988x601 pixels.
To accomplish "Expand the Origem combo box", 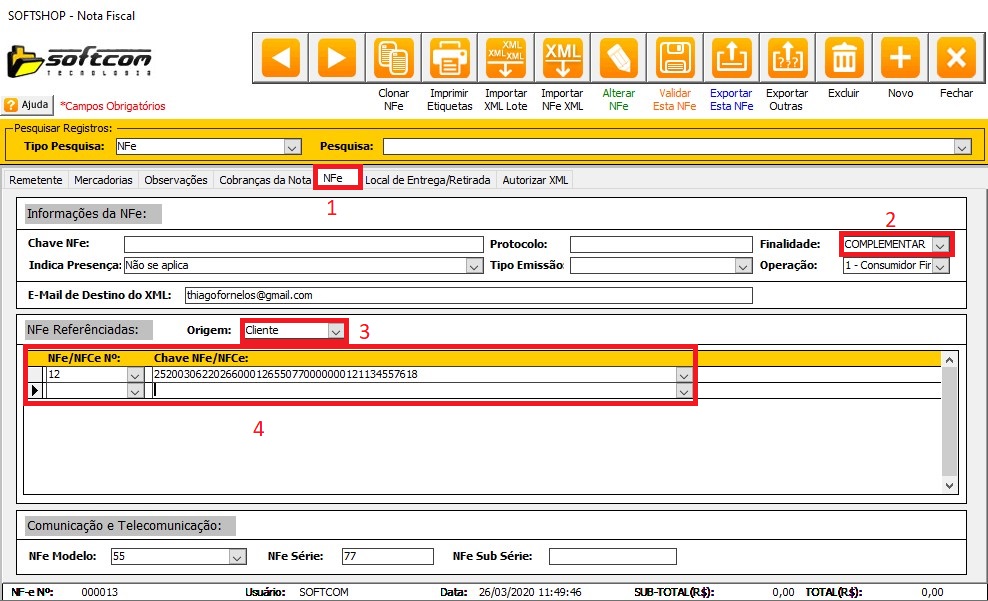I will pos(336,330).
